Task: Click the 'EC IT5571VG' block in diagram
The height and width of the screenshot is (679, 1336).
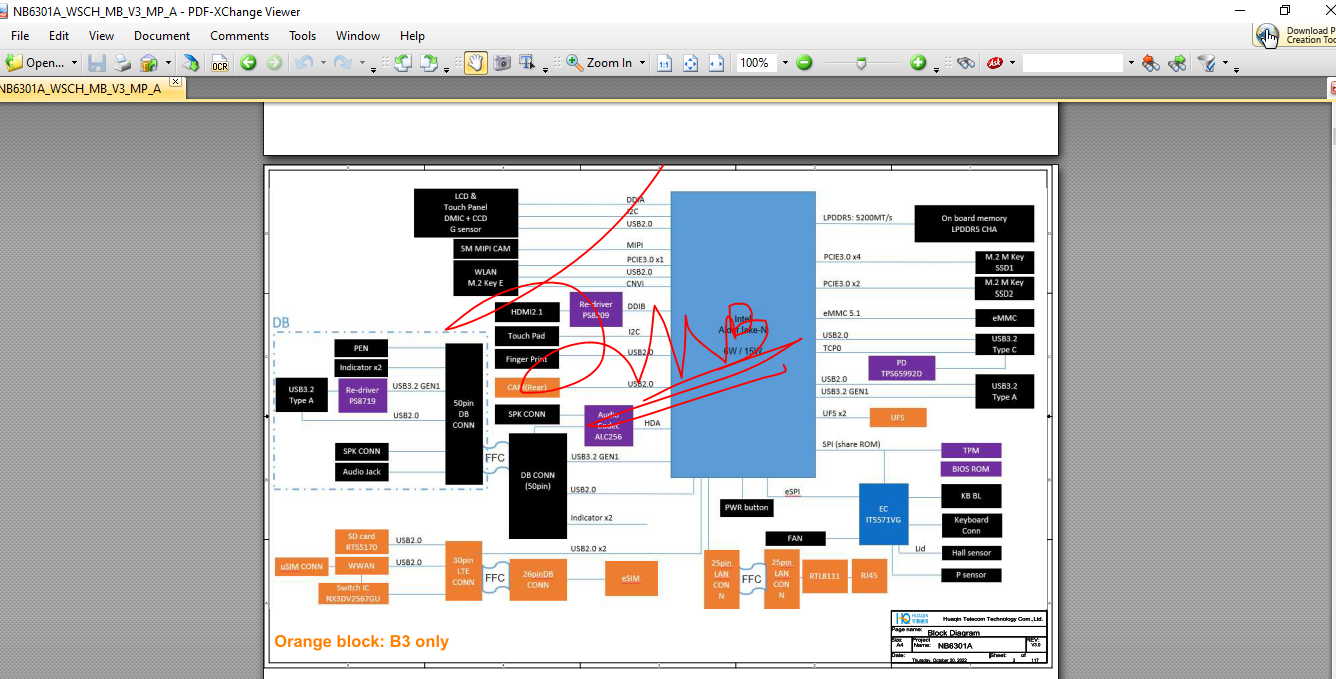Action: (883, 514)
